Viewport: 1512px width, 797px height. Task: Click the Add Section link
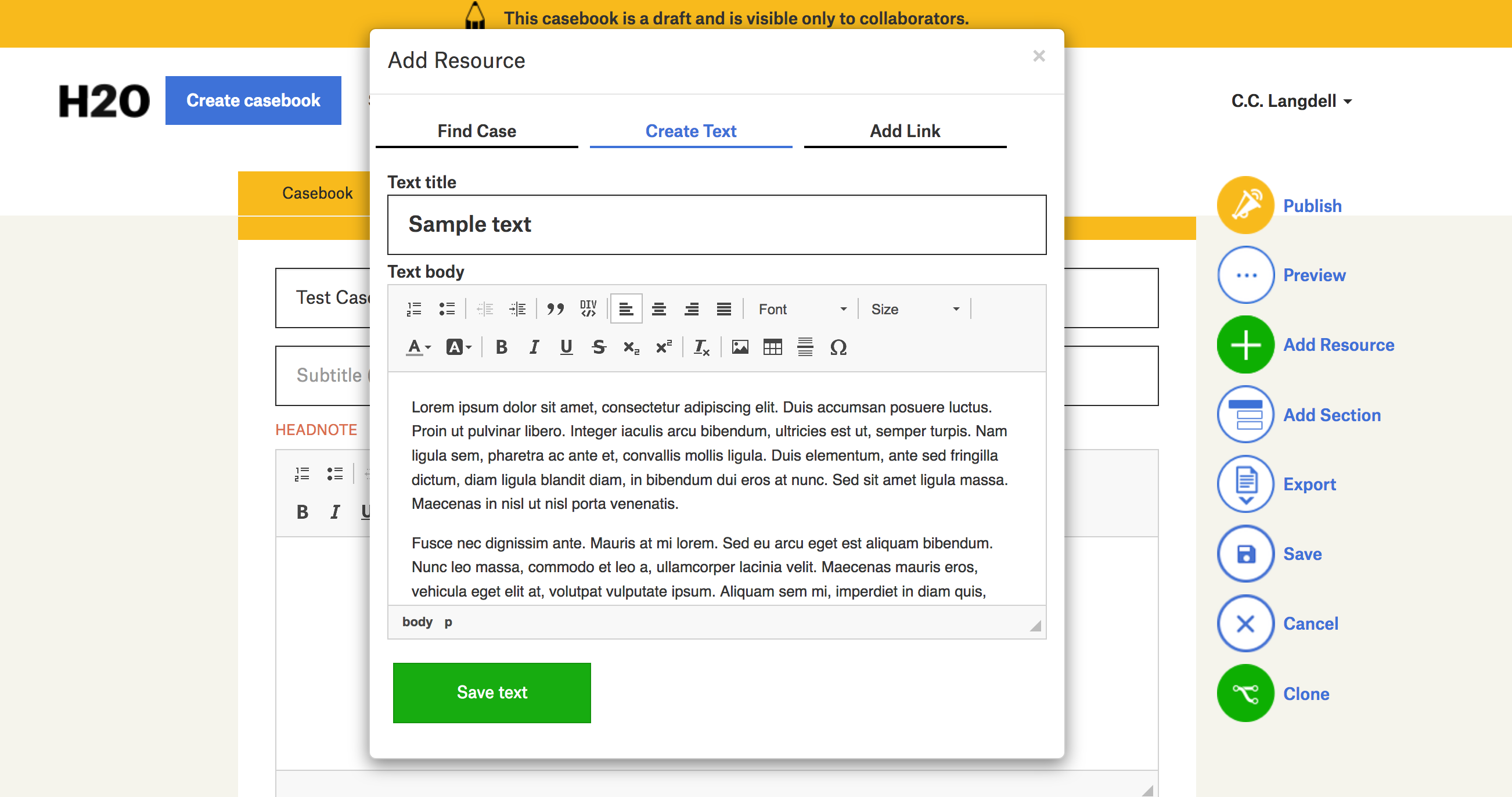(1332, 415)
